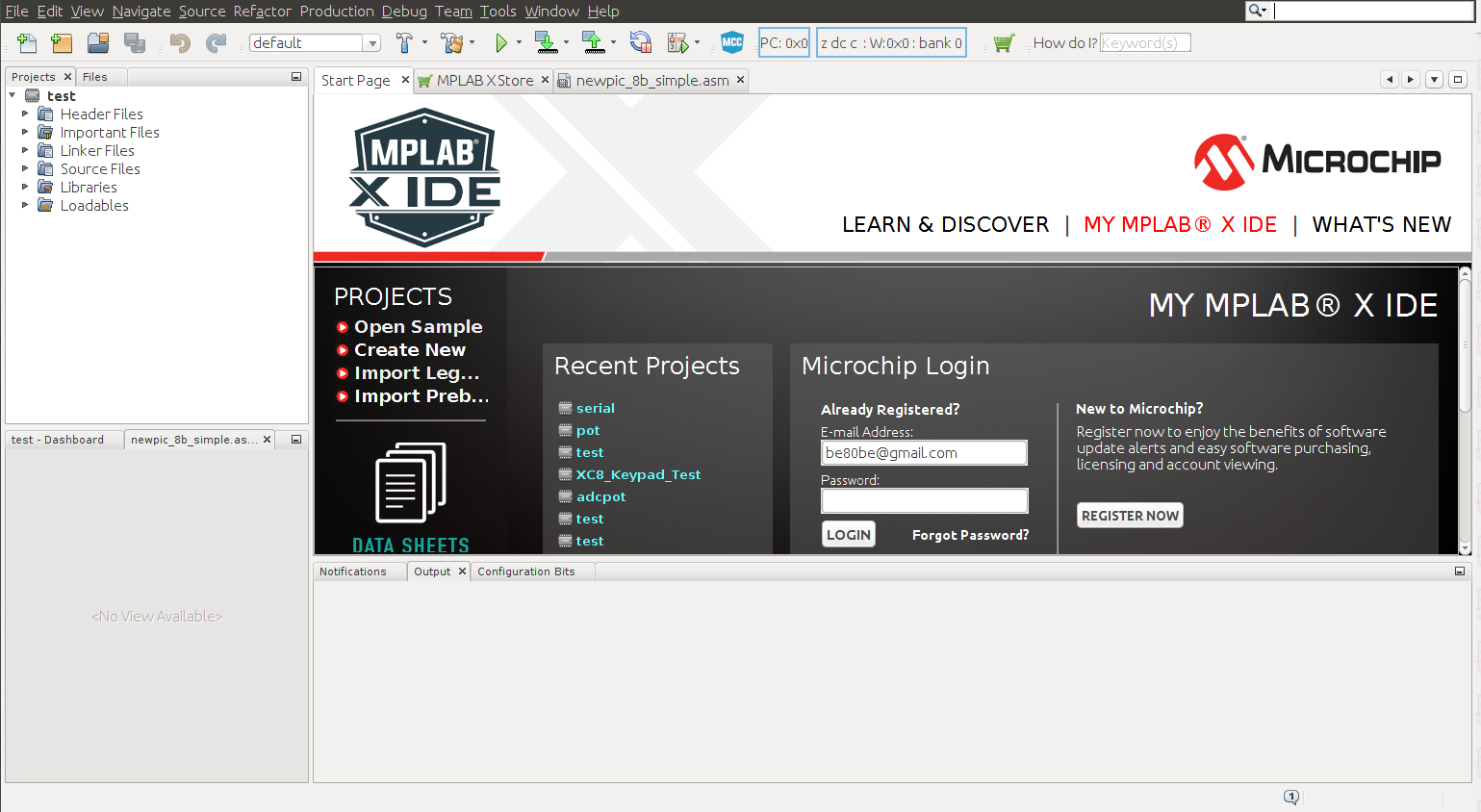Open Read Device Memory dropdown arrow
1481x812 pixels.
coord(613,42)
